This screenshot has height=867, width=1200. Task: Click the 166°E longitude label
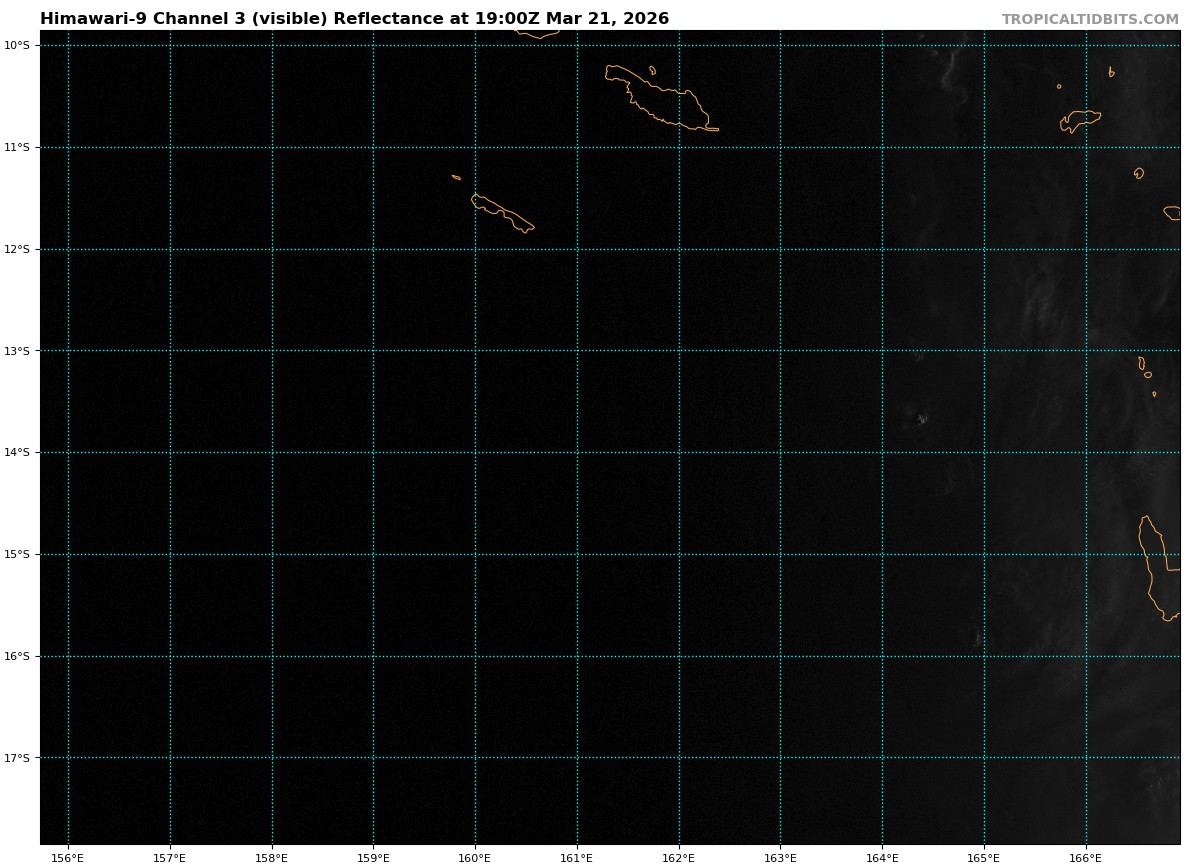coord(1086,857)
